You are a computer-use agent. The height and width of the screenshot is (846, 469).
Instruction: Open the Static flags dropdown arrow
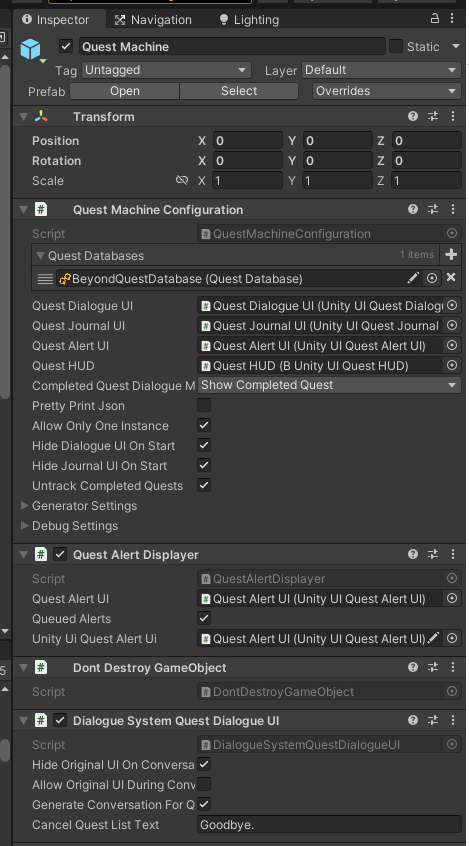tap(456, 46)
